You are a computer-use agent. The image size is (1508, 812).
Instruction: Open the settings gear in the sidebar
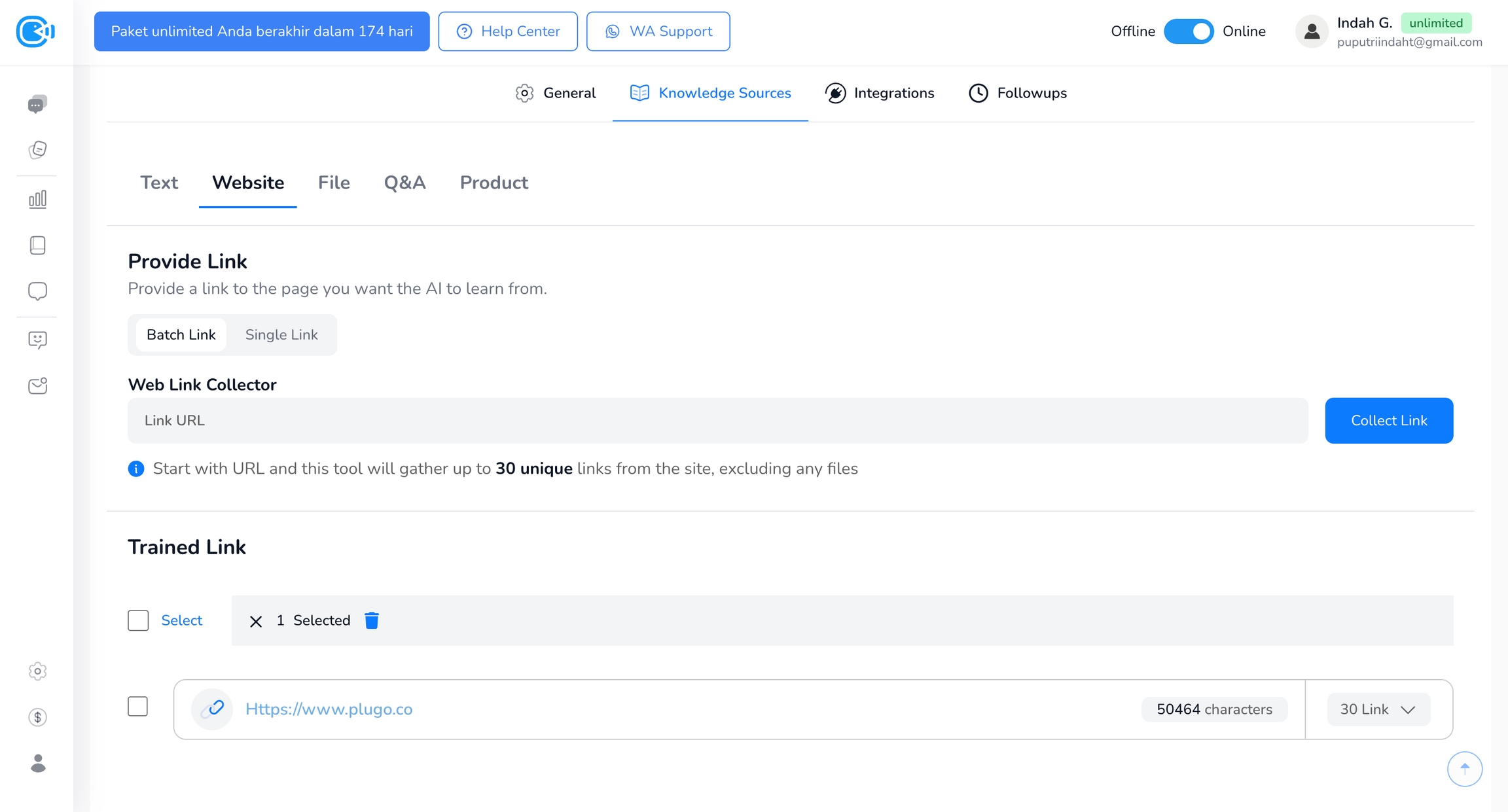tap(37, 671)
